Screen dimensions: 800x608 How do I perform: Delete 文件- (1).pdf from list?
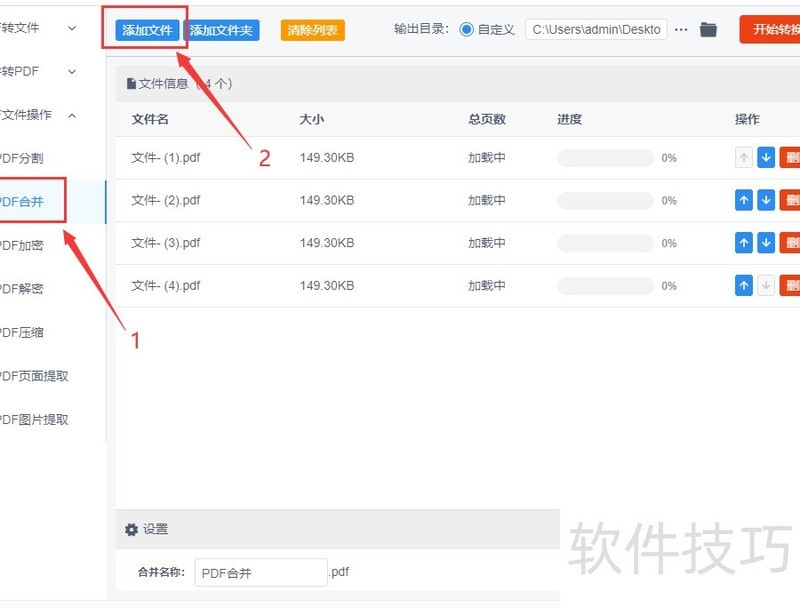(x=790, y=158)
